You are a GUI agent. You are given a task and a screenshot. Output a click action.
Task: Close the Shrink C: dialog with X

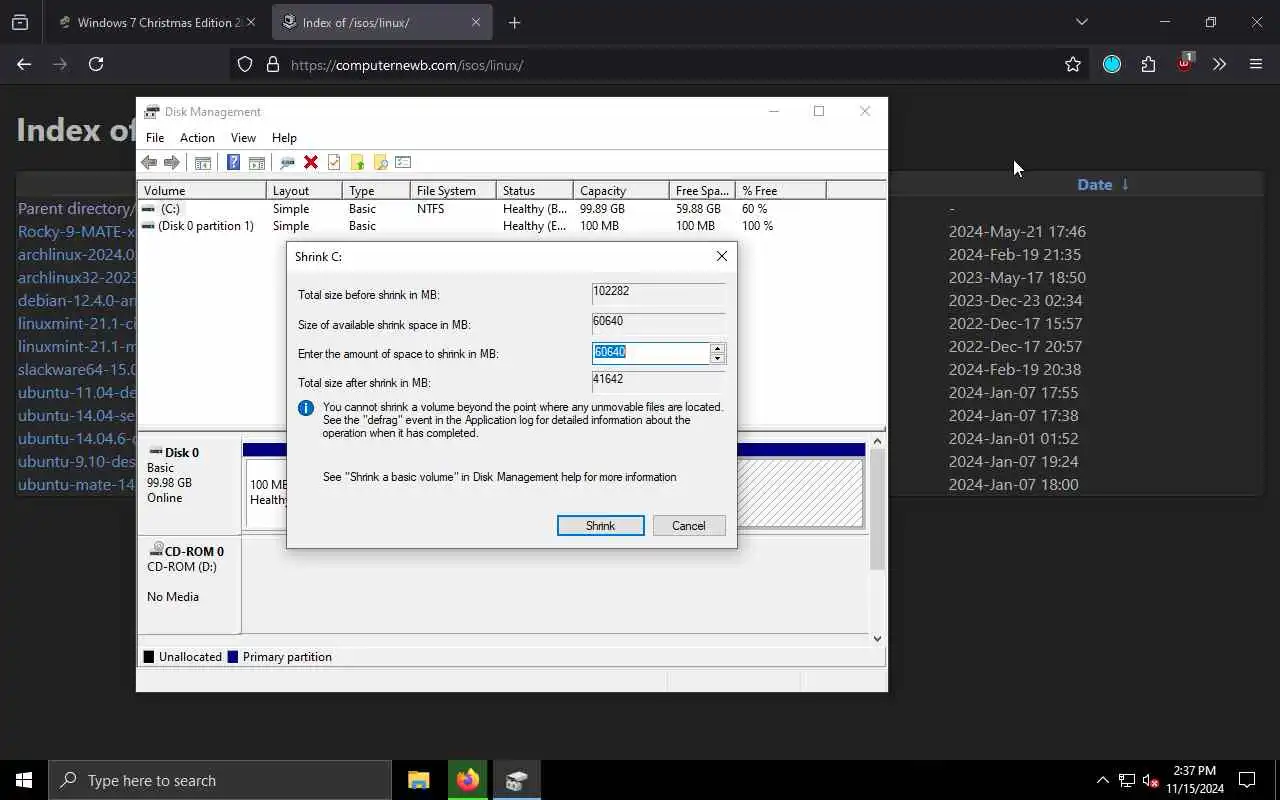721,257
